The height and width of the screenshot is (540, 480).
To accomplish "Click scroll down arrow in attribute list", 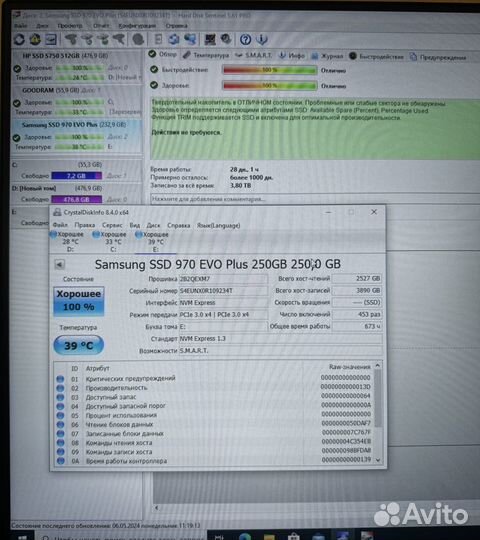I will coord(378,460).
